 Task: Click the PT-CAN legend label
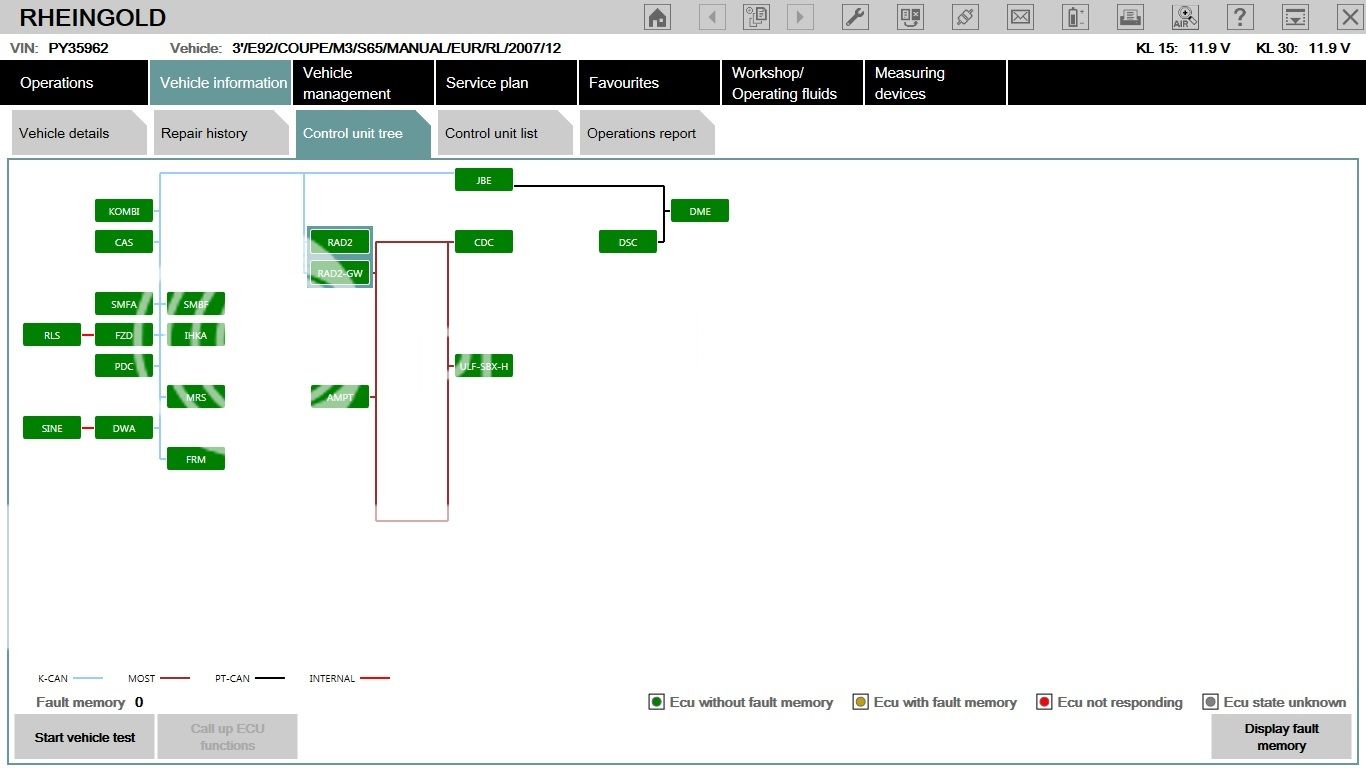click(233, 678)
